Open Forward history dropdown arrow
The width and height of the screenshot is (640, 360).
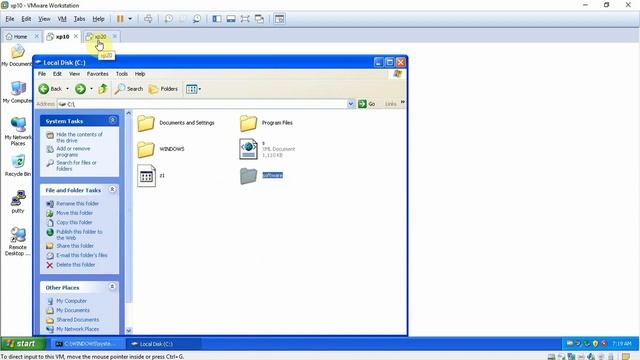pos(91,89)
